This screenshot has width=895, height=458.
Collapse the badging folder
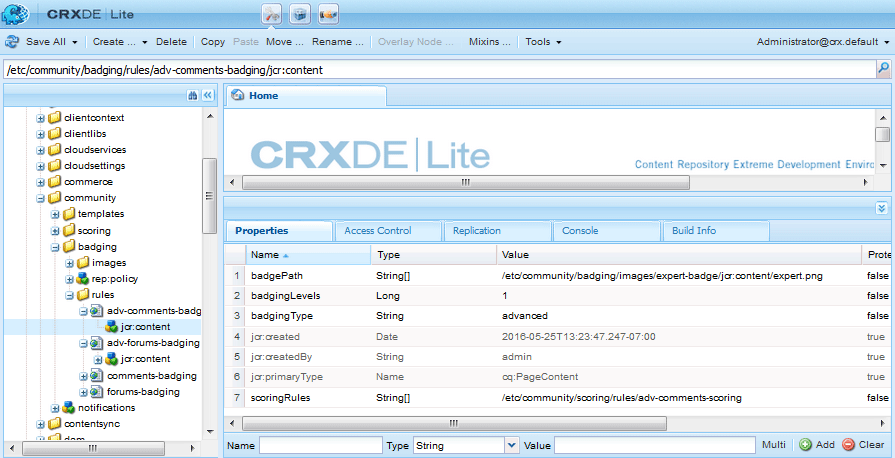(x=55, y=247)
